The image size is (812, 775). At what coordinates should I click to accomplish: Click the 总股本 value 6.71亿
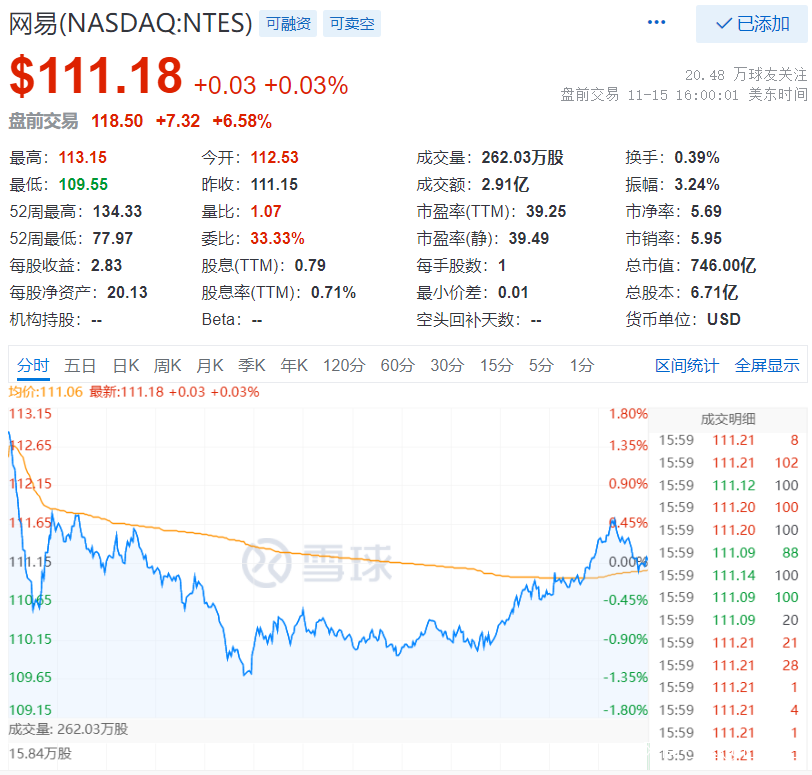tap(714, 292)
